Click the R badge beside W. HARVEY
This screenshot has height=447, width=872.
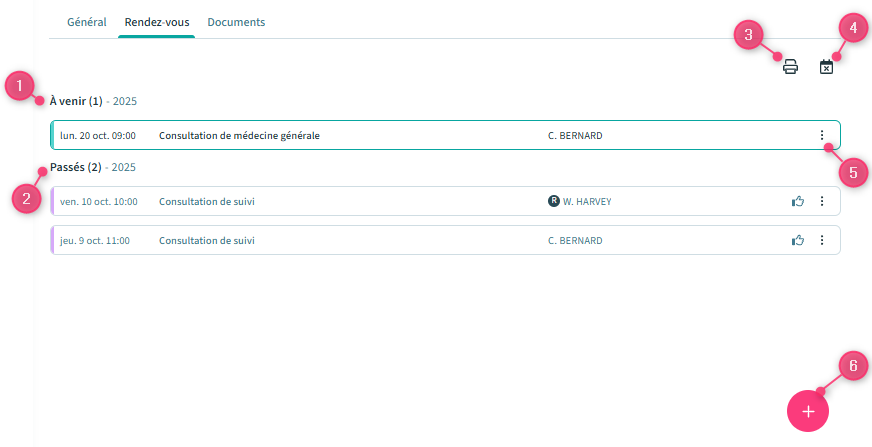[554, 201]
